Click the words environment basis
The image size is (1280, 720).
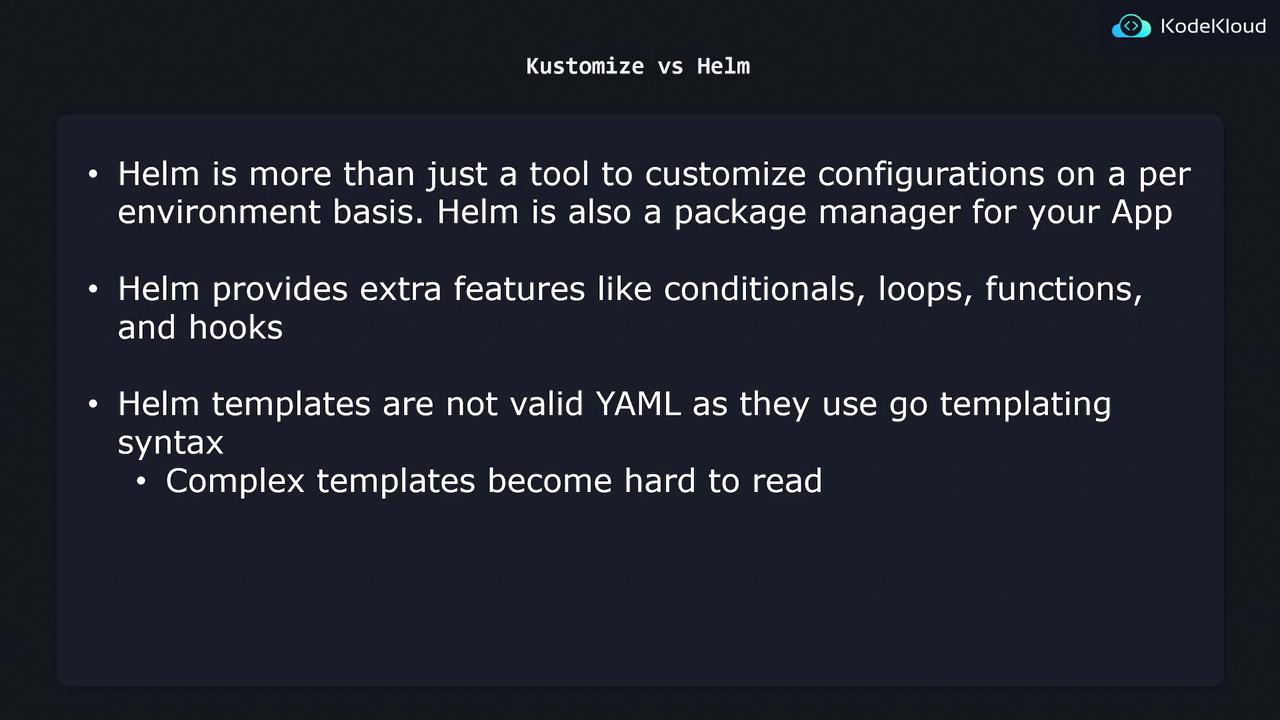click(271, 213)
